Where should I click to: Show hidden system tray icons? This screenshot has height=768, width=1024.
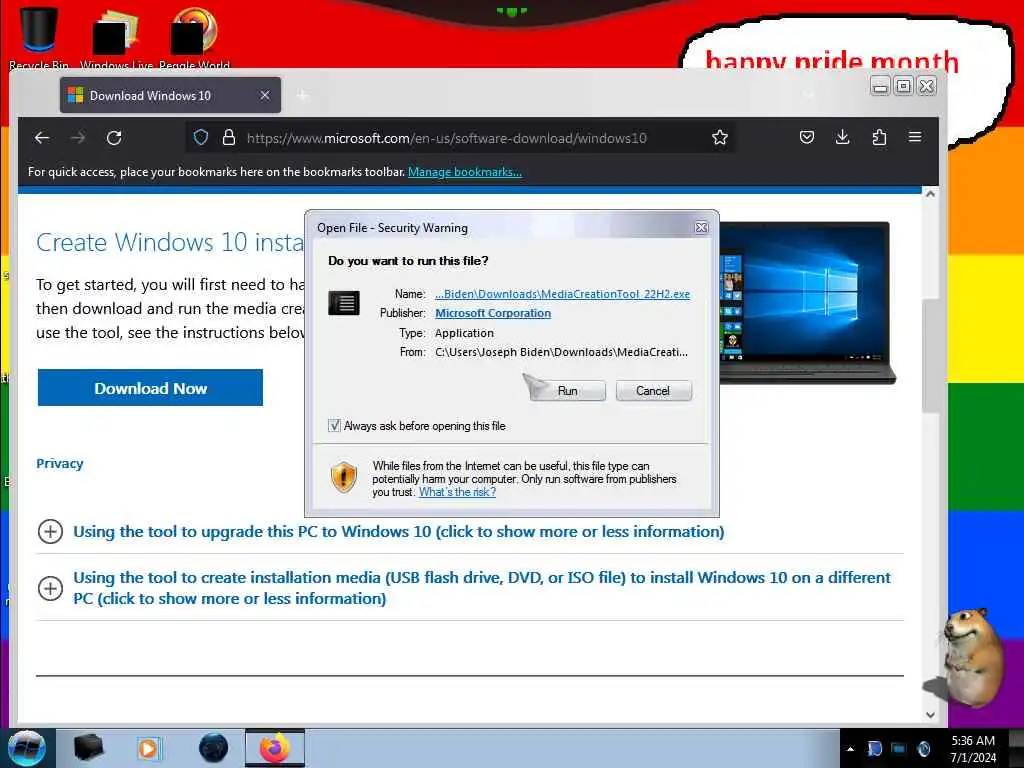coord(850,749)
